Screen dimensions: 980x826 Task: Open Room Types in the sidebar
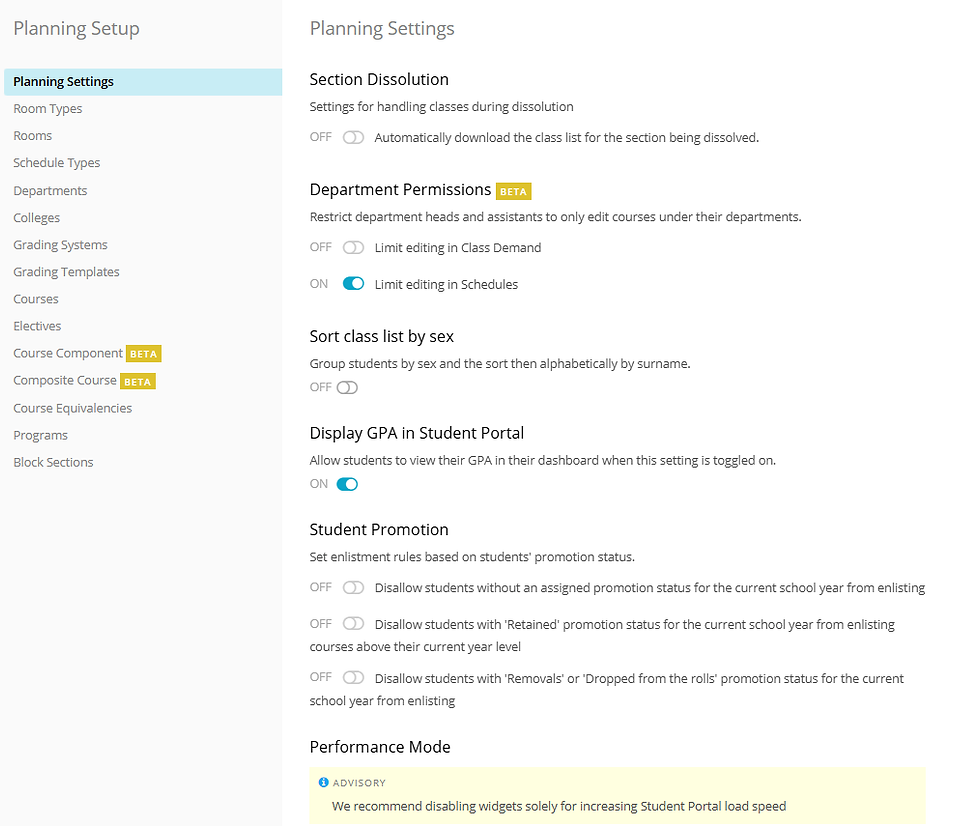click(48, 109)
